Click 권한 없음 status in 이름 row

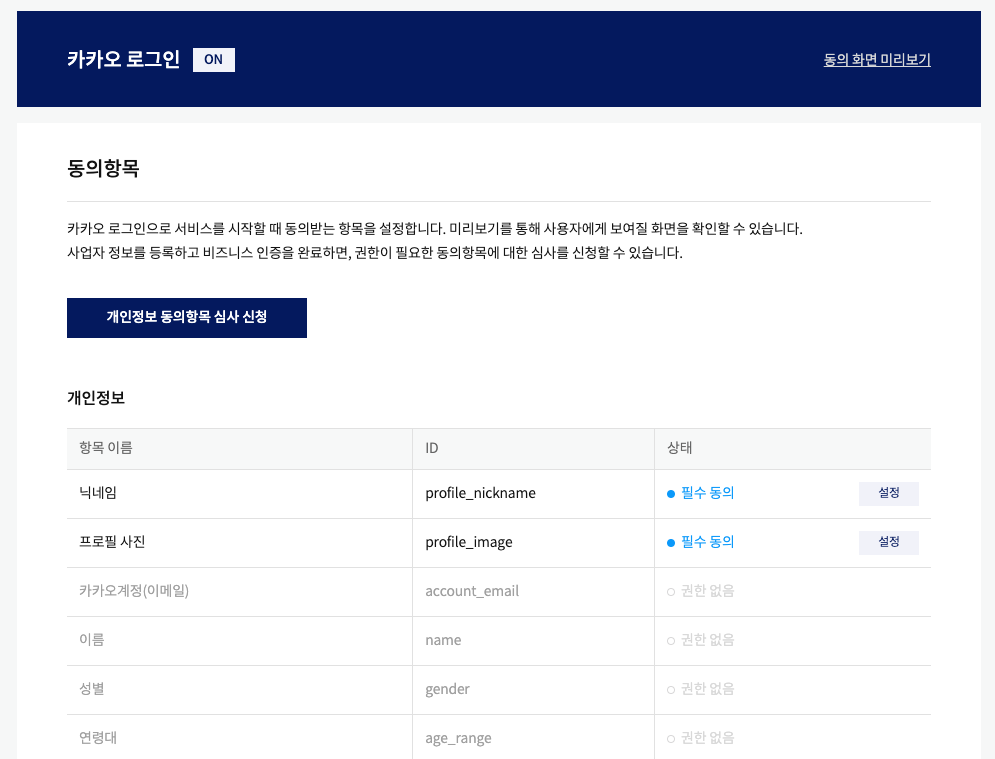click(701, 640)
